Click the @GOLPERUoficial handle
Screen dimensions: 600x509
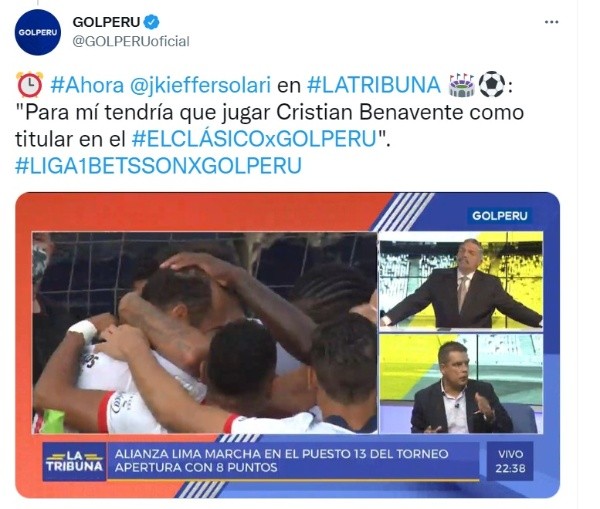(131, 41)
